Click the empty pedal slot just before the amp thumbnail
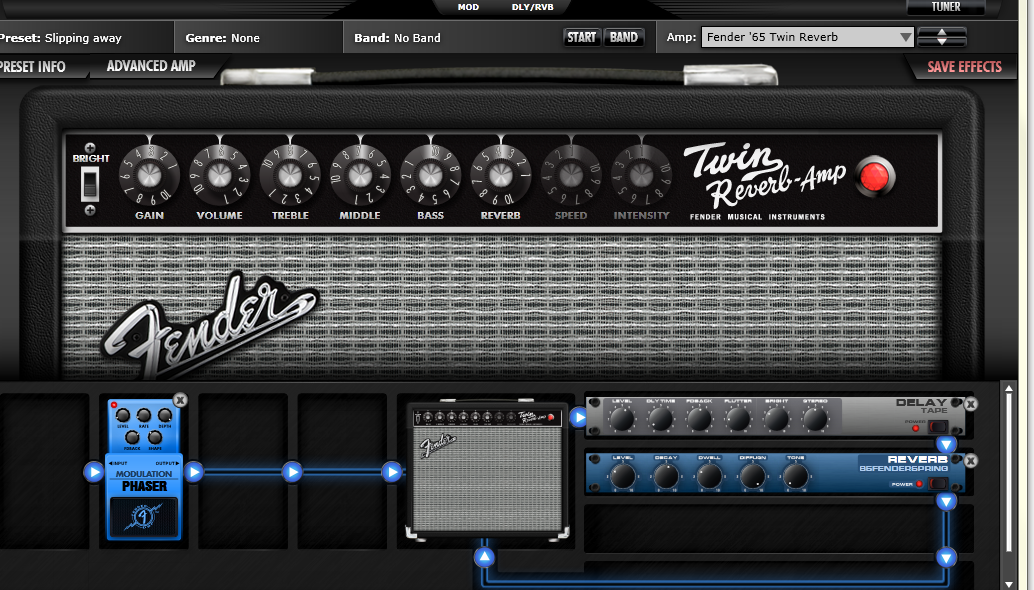The image size is (1034, 590). [342, 471]
